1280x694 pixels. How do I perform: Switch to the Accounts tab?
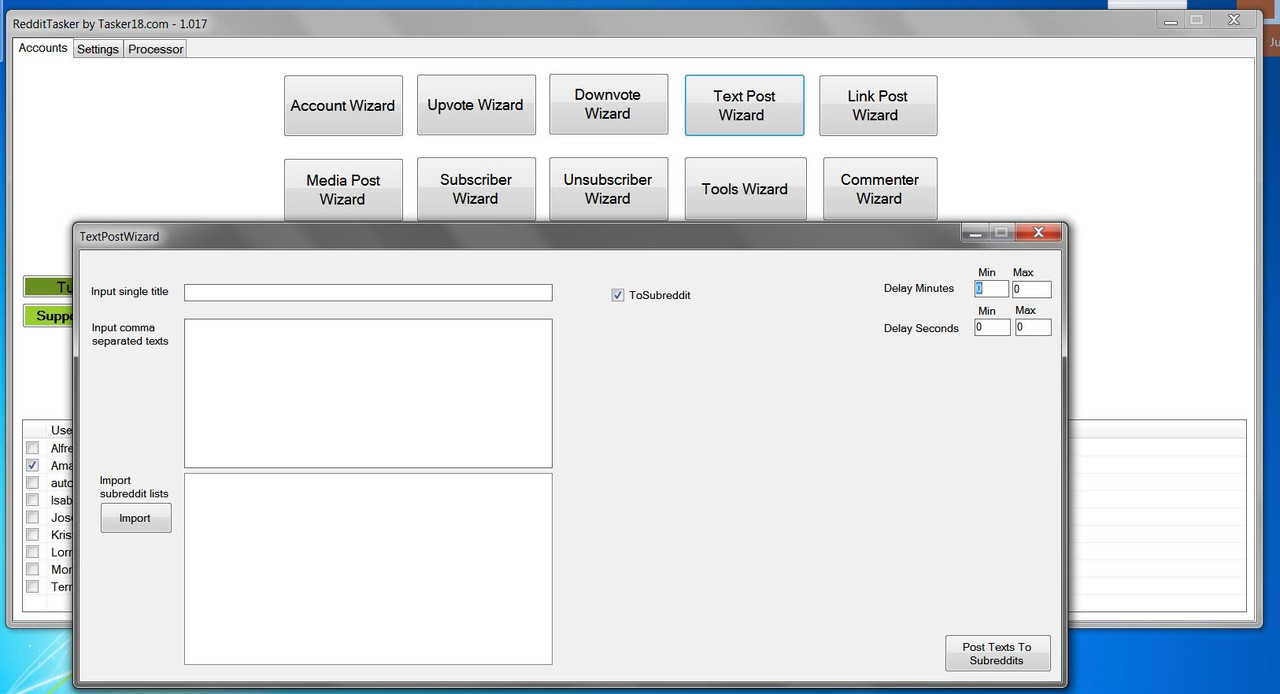click(x=43, y=48)
